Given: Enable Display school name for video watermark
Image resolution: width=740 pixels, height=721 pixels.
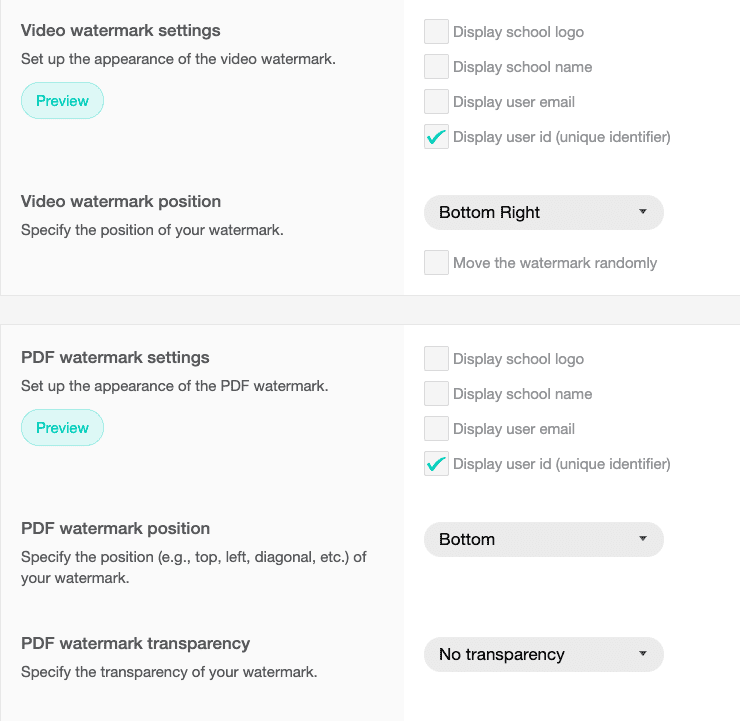Looking at the screenshot, I should (x=436, y=67).
